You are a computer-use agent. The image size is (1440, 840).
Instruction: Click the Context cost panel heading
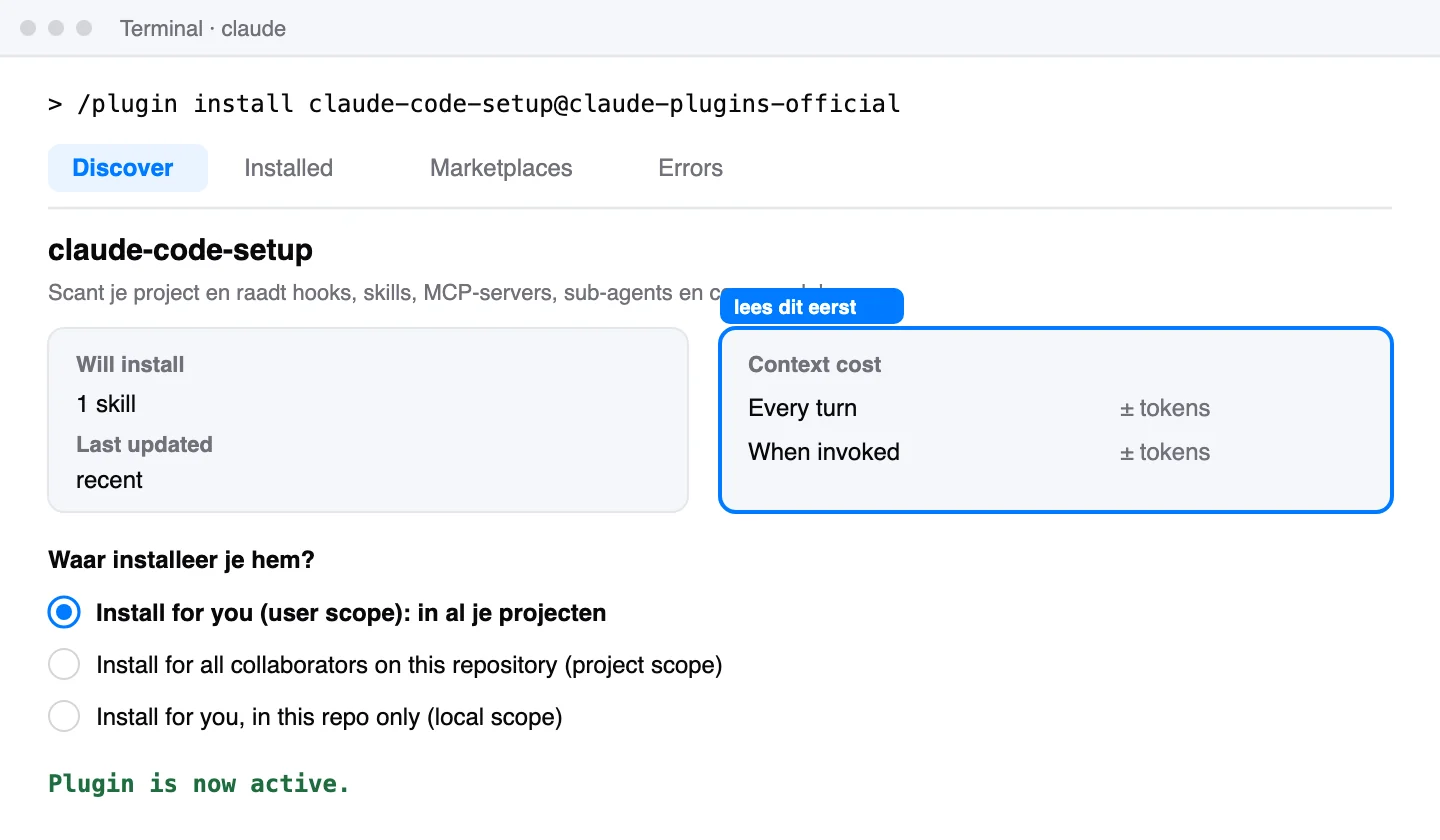coord(814,365)
